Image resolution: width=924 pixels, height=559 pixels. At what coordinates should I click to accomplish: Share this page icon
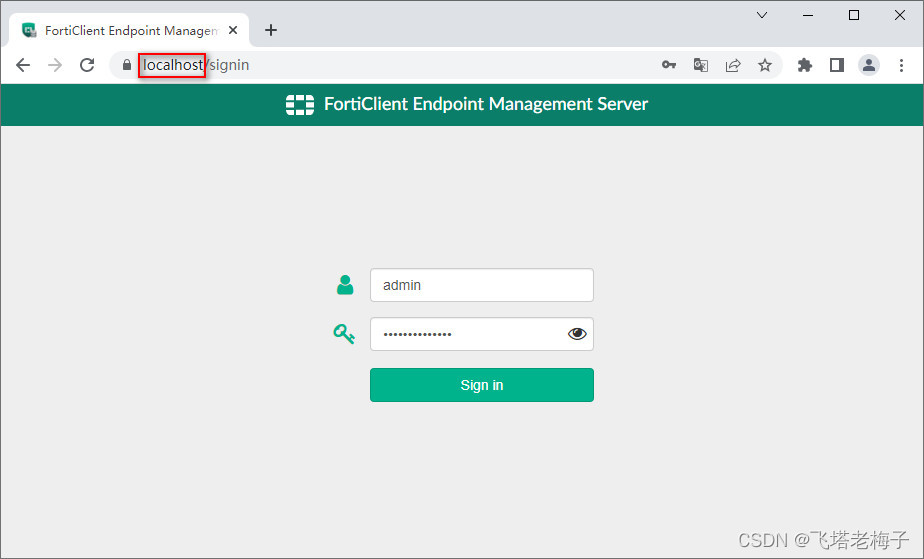coord(733,65)
